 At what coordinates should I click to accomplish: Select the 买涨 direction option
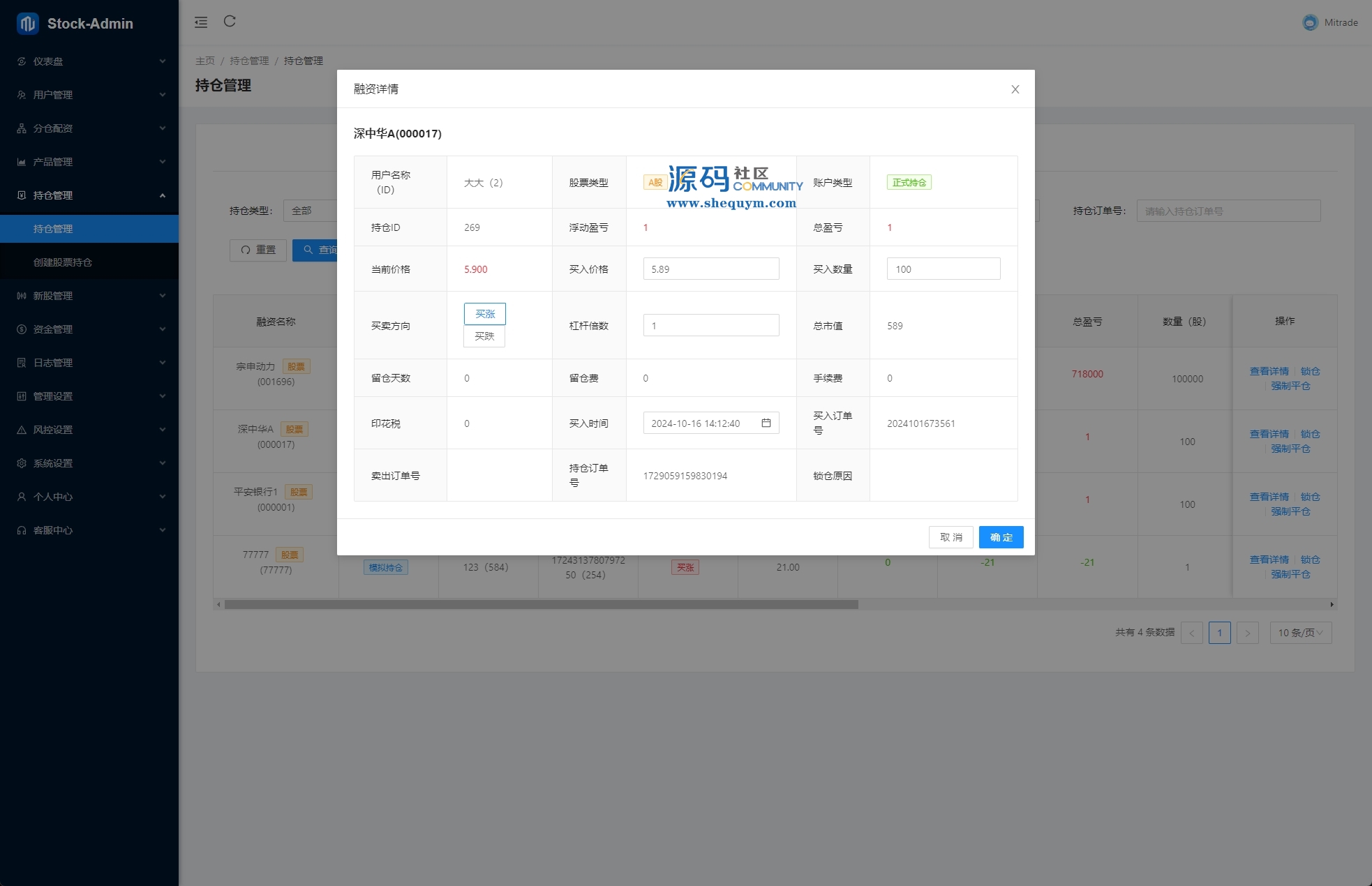484,314
